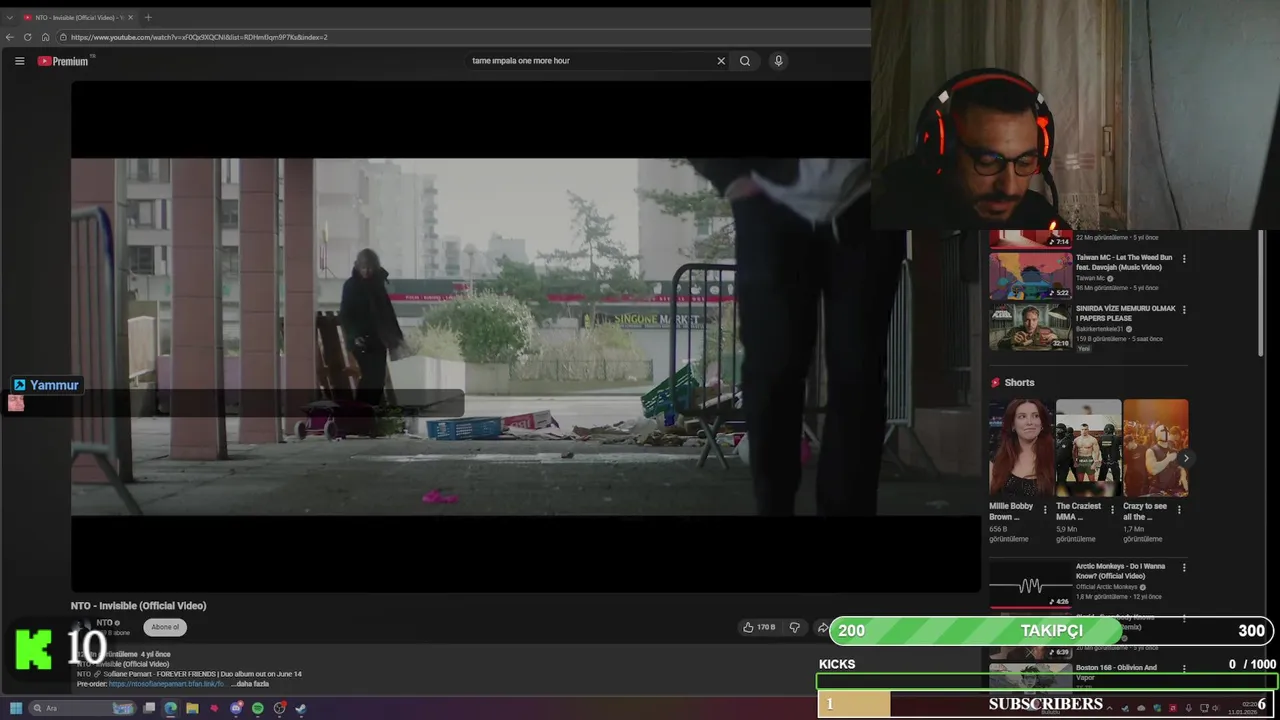The image size is (1280, 720).
Task: Open the browser home page icon
Action: [45, 37]
